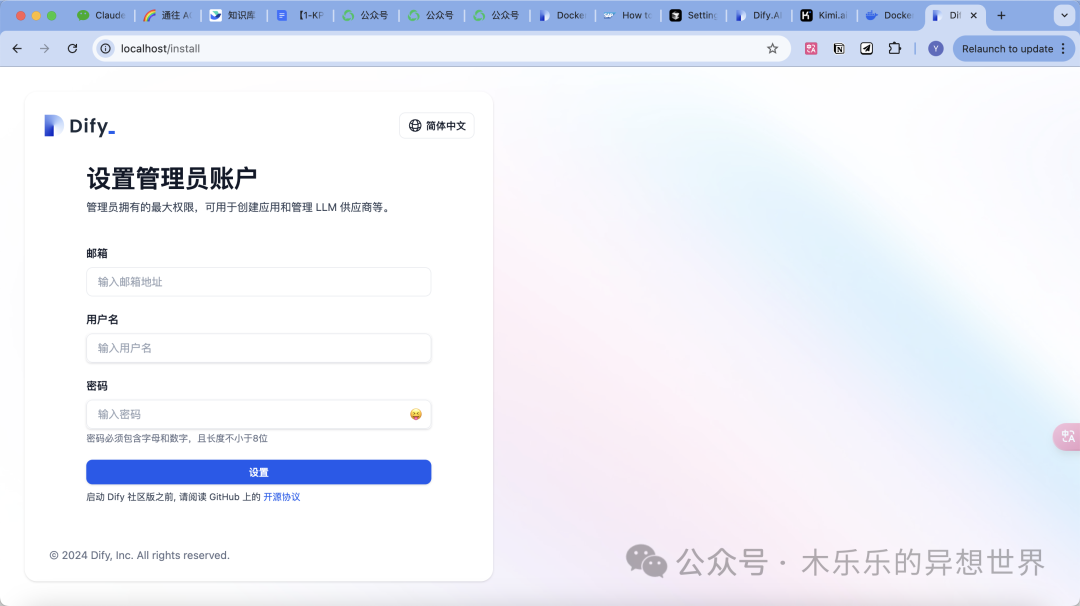1080x606 pixels.
Task: Focus the 邮箱 email input field
Action: pos(258,282)
